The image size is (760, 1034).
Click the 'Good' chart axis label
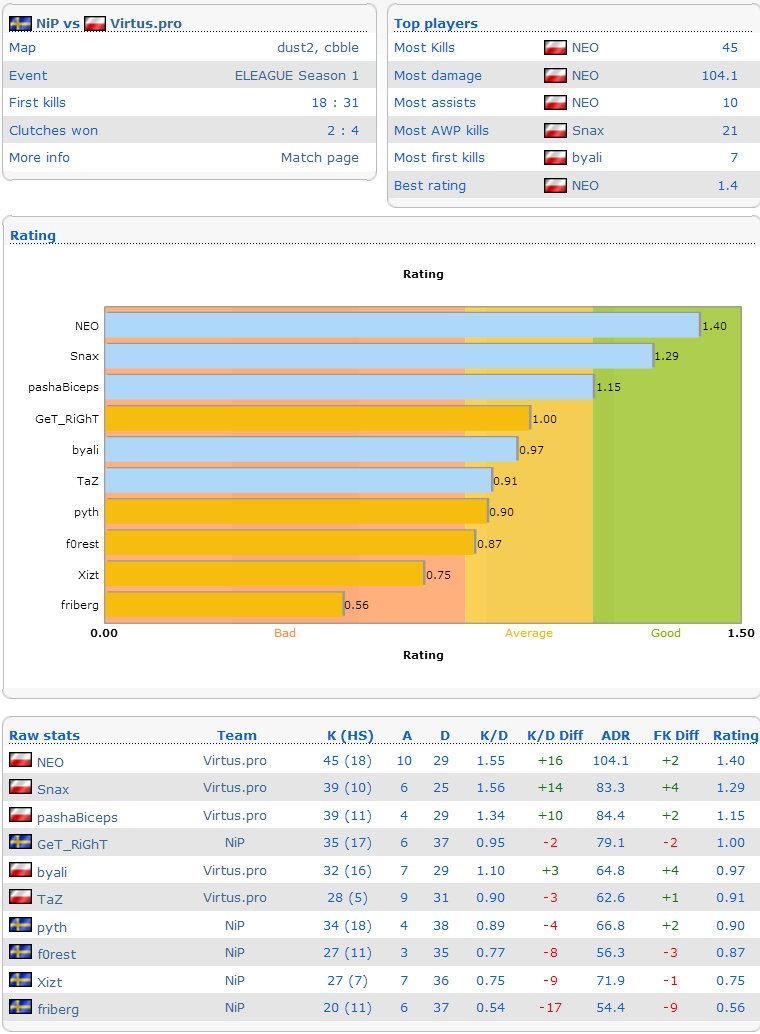click(x=666, y=633)
